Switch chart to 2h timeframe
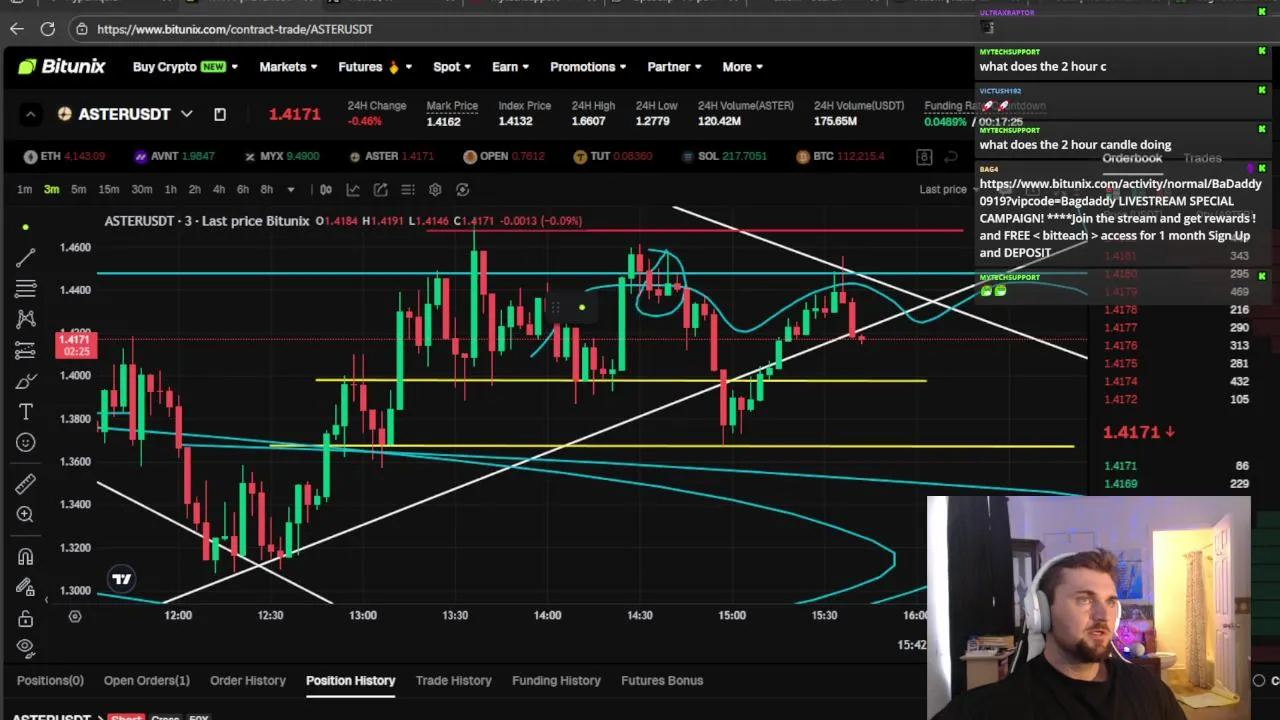 click(x=194, y=189)
